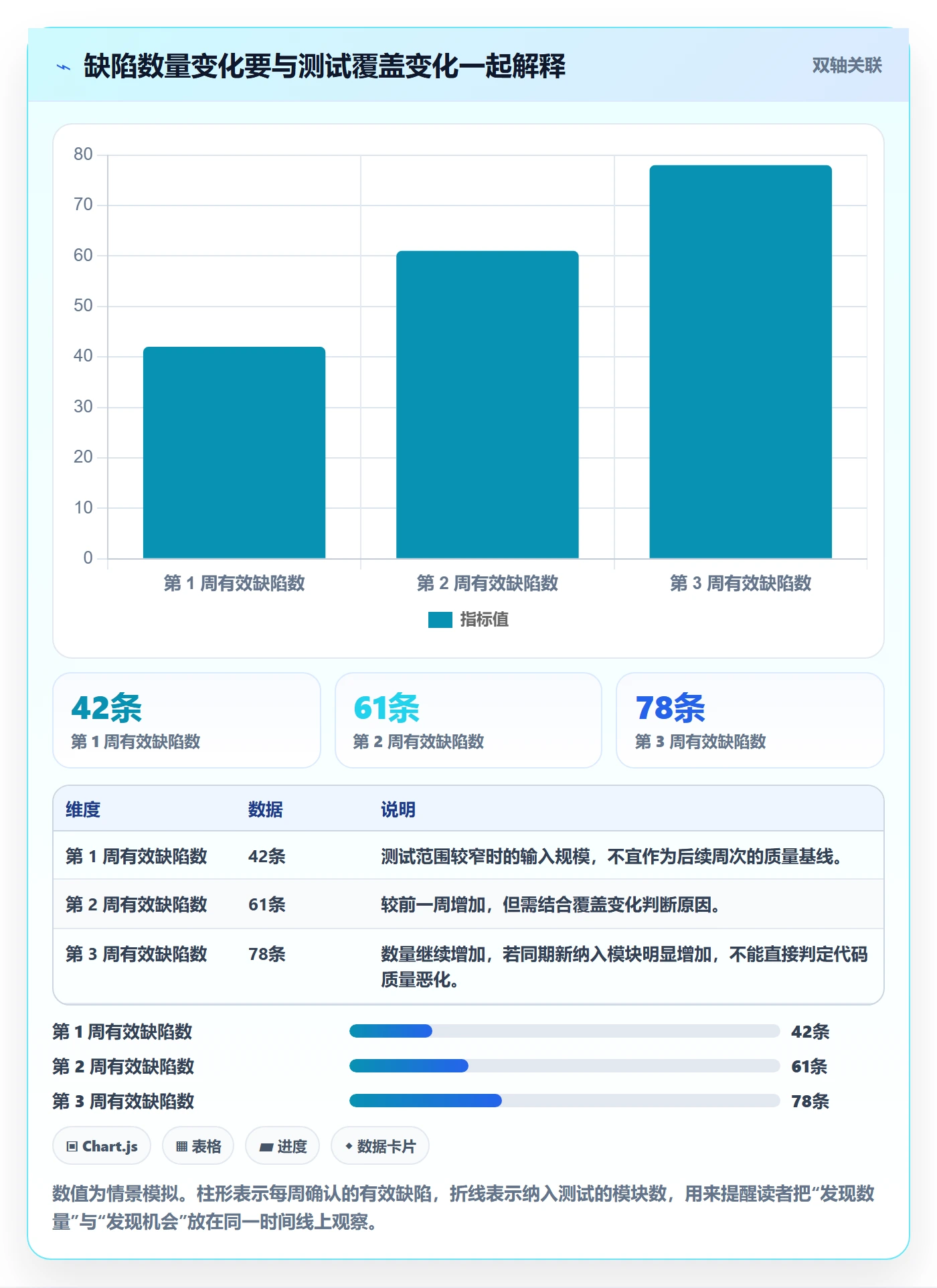This screenshot has height=1288, width=937.
Task: Click the y-axis tick value 80
Action: (83, 155)
